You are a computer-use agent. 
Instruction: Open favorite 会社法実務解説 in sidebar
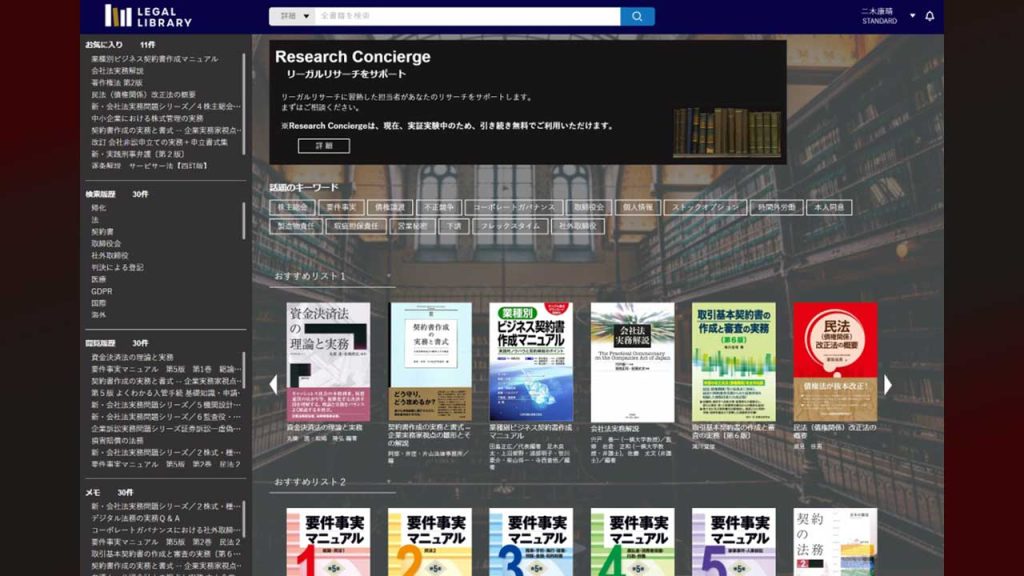point(118,71)
